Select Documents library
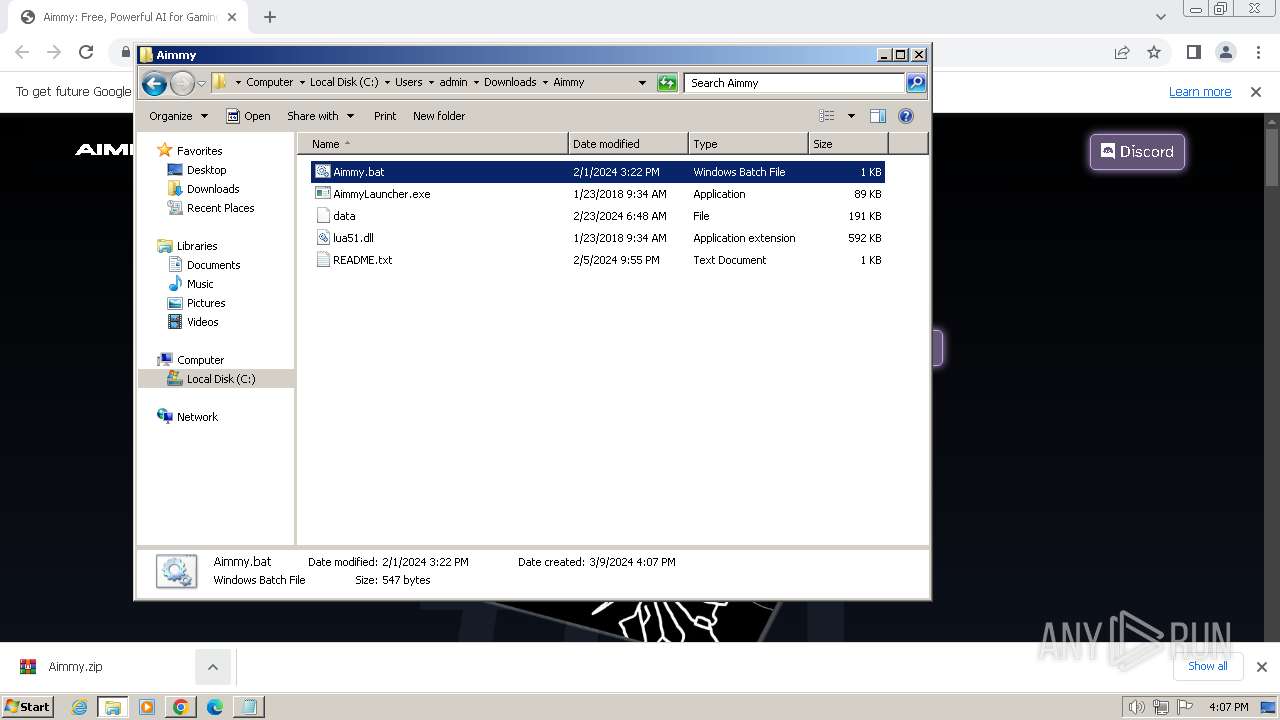Viewport: 1280px width, 720px height. click(x=213, y=265)
